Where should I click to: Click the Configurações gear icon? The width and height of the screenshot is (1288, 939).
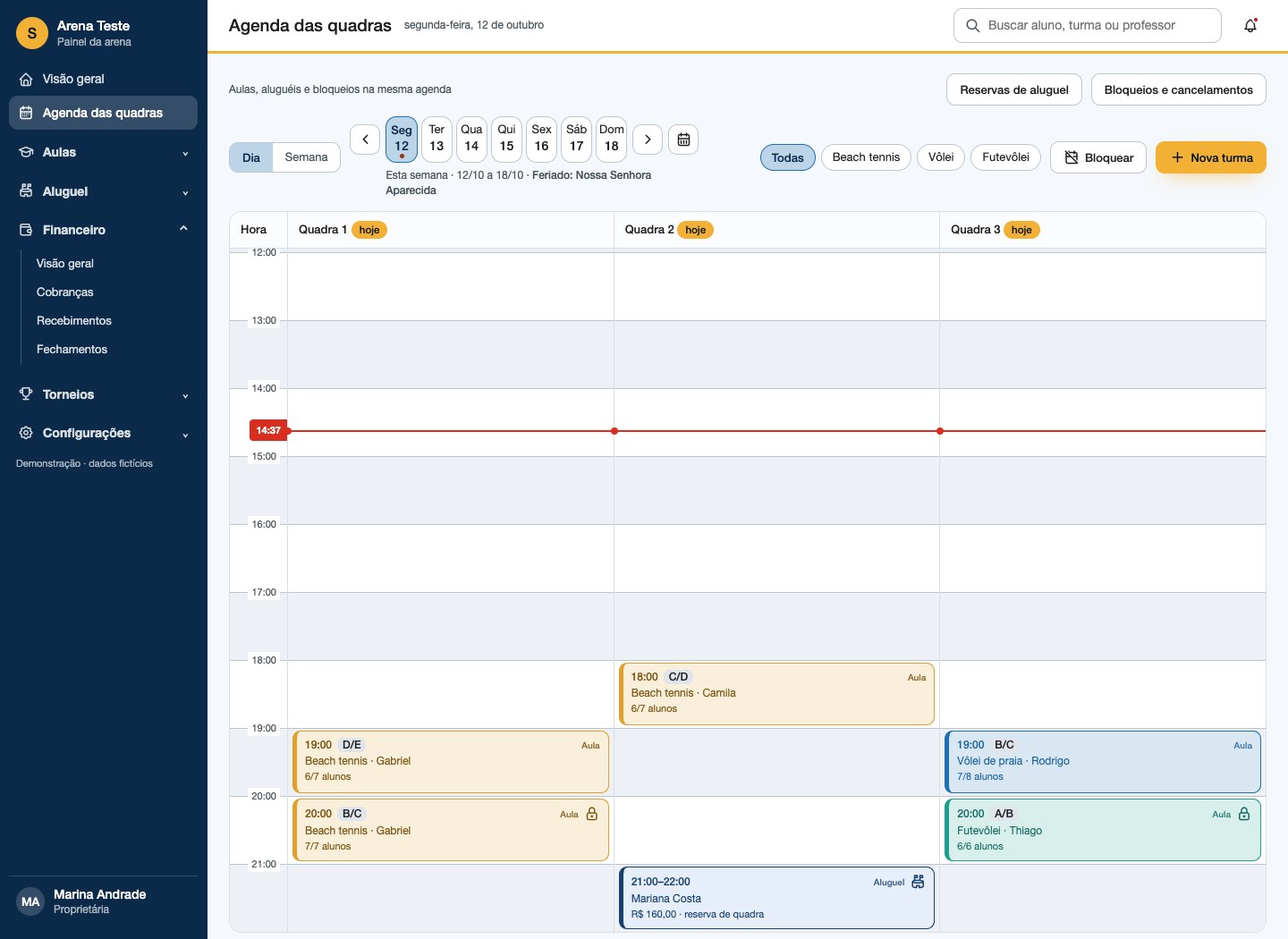tap(26, 433)
